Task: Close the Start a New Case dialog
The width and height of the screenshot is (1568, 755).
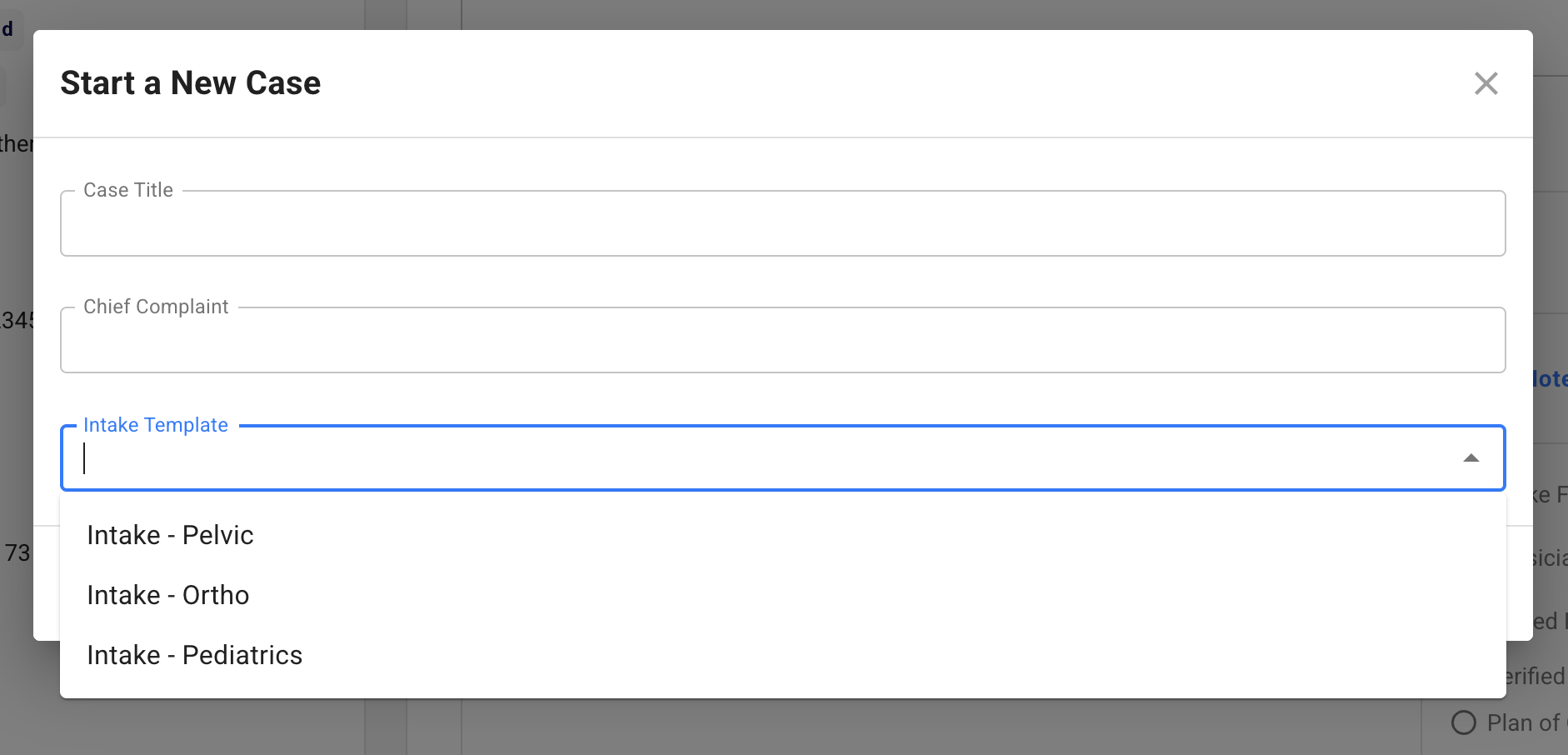Action: pos(1486,83)
